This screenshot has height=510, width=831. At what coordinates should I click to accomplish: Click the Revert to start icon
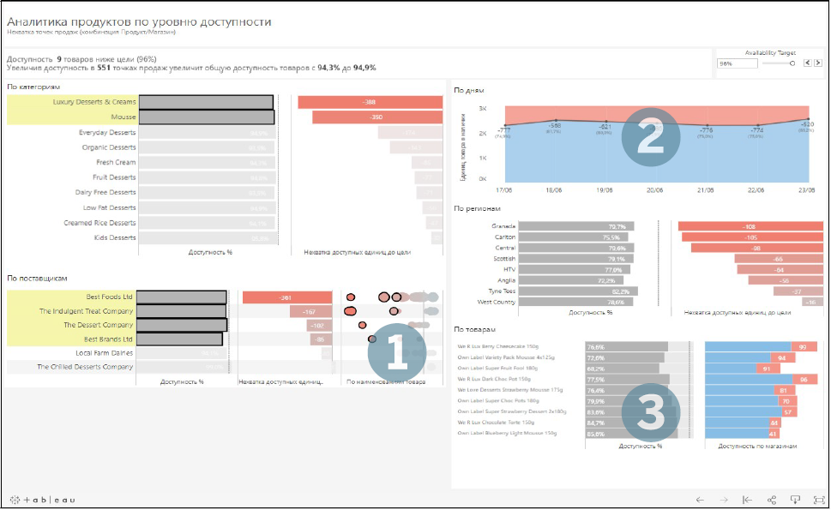747,499
